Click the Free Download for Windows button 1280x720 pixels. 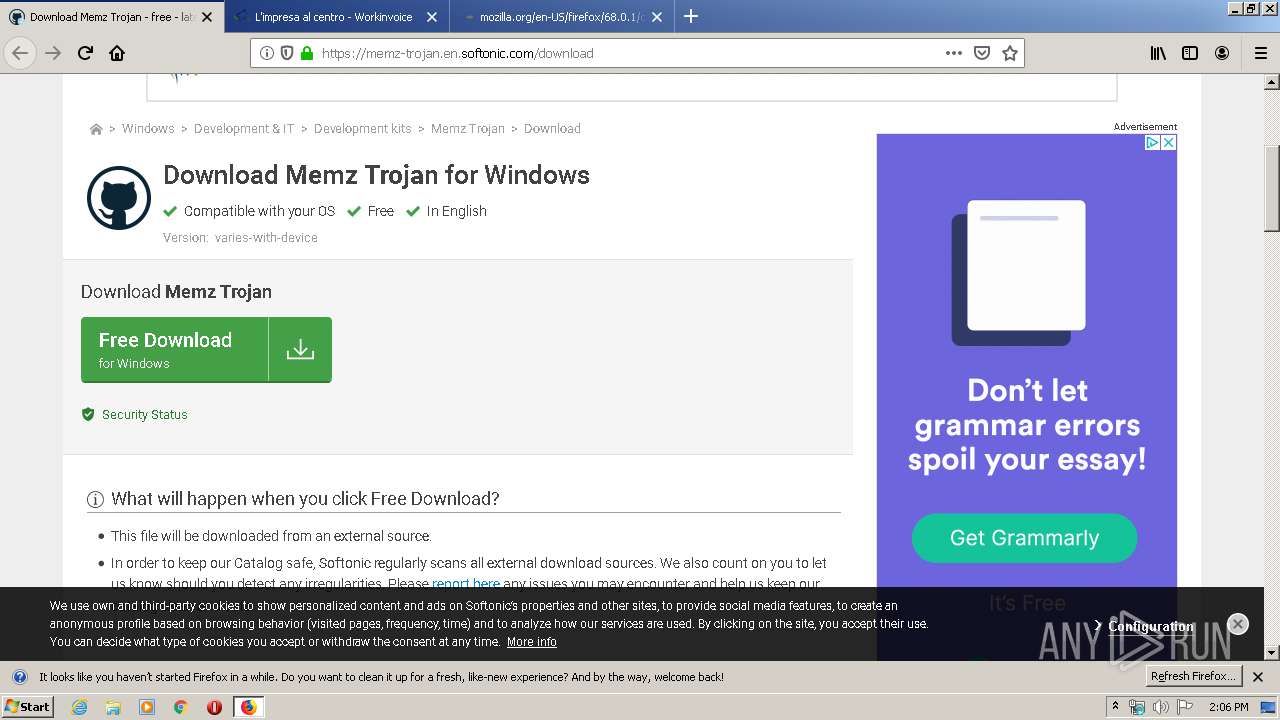tap(206, 350)
